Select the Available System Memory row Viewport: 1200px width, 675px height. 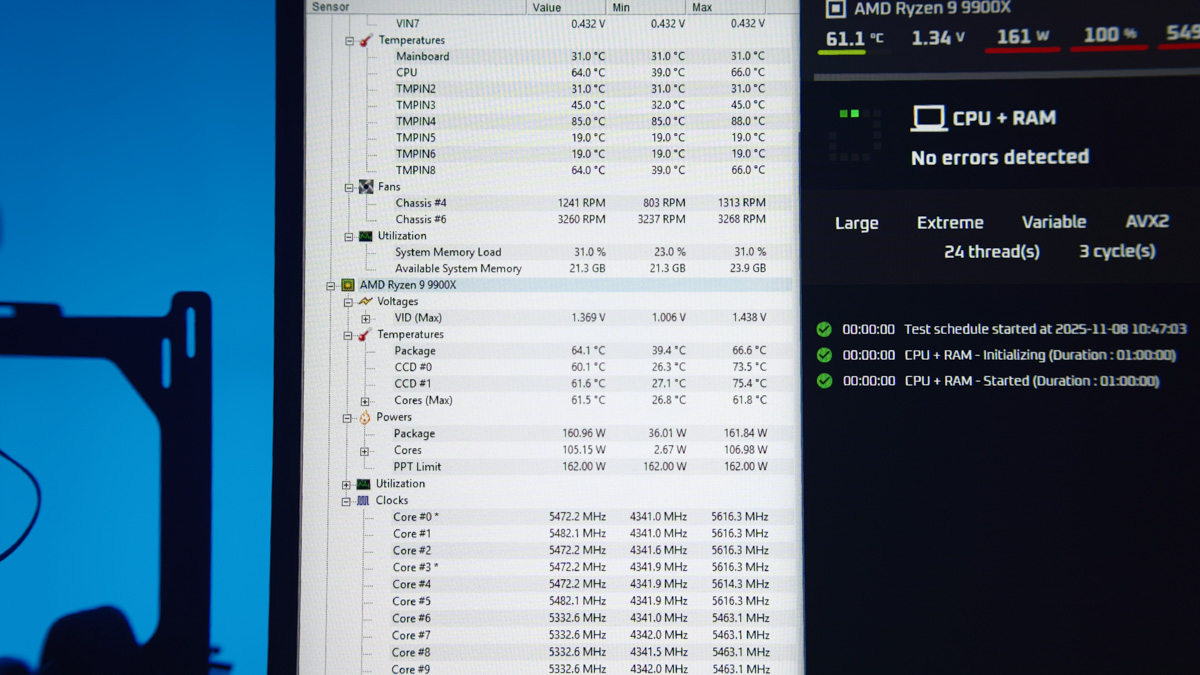point(548,269)
